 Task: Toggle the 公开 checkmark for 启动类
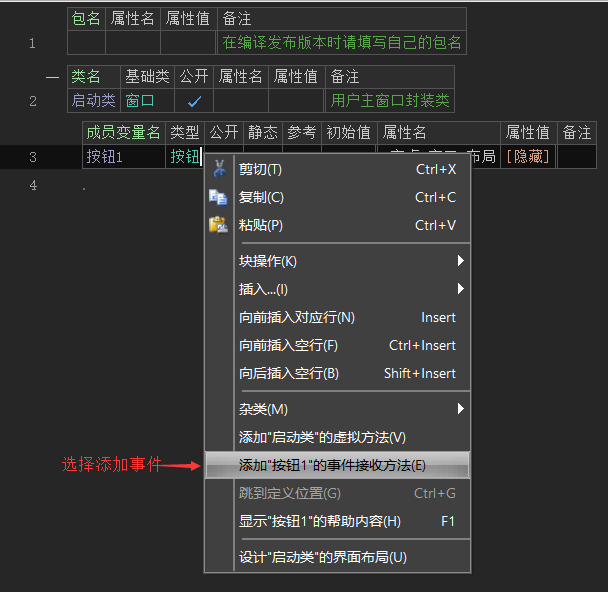pyautogui.click(x=194, y=101)
